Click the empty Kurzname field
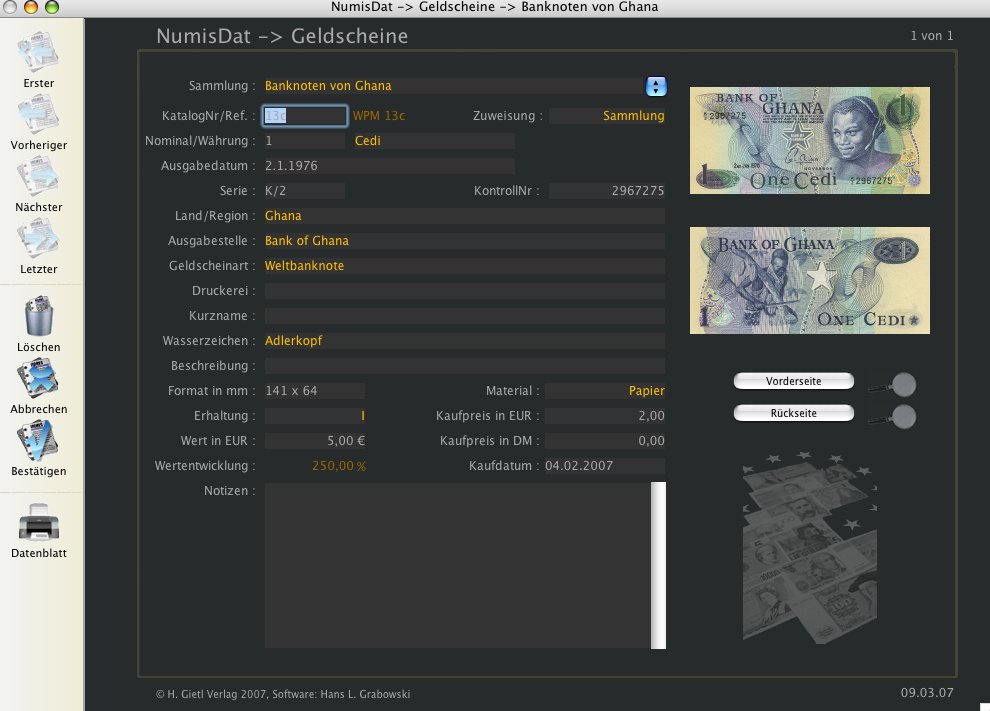The height and width of the screenshot is (711, 990). (x=465, y=316)
